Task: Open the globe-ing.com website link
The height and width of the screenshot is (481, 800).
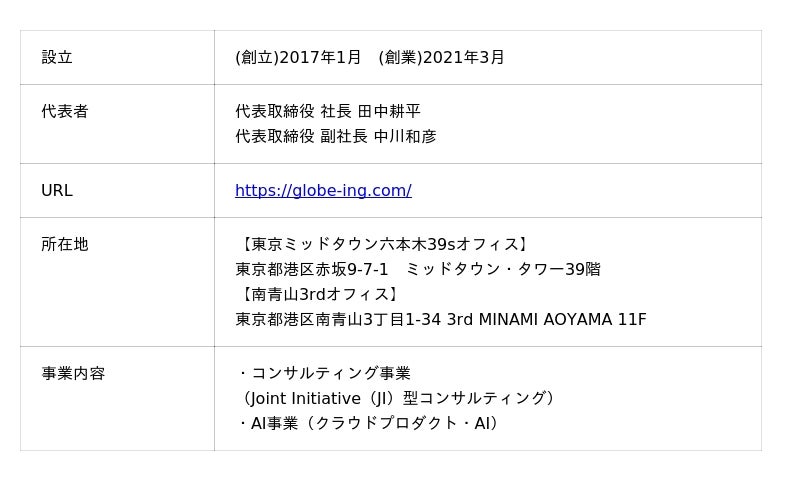Action: pyautogui.click(x=323, y=191)
